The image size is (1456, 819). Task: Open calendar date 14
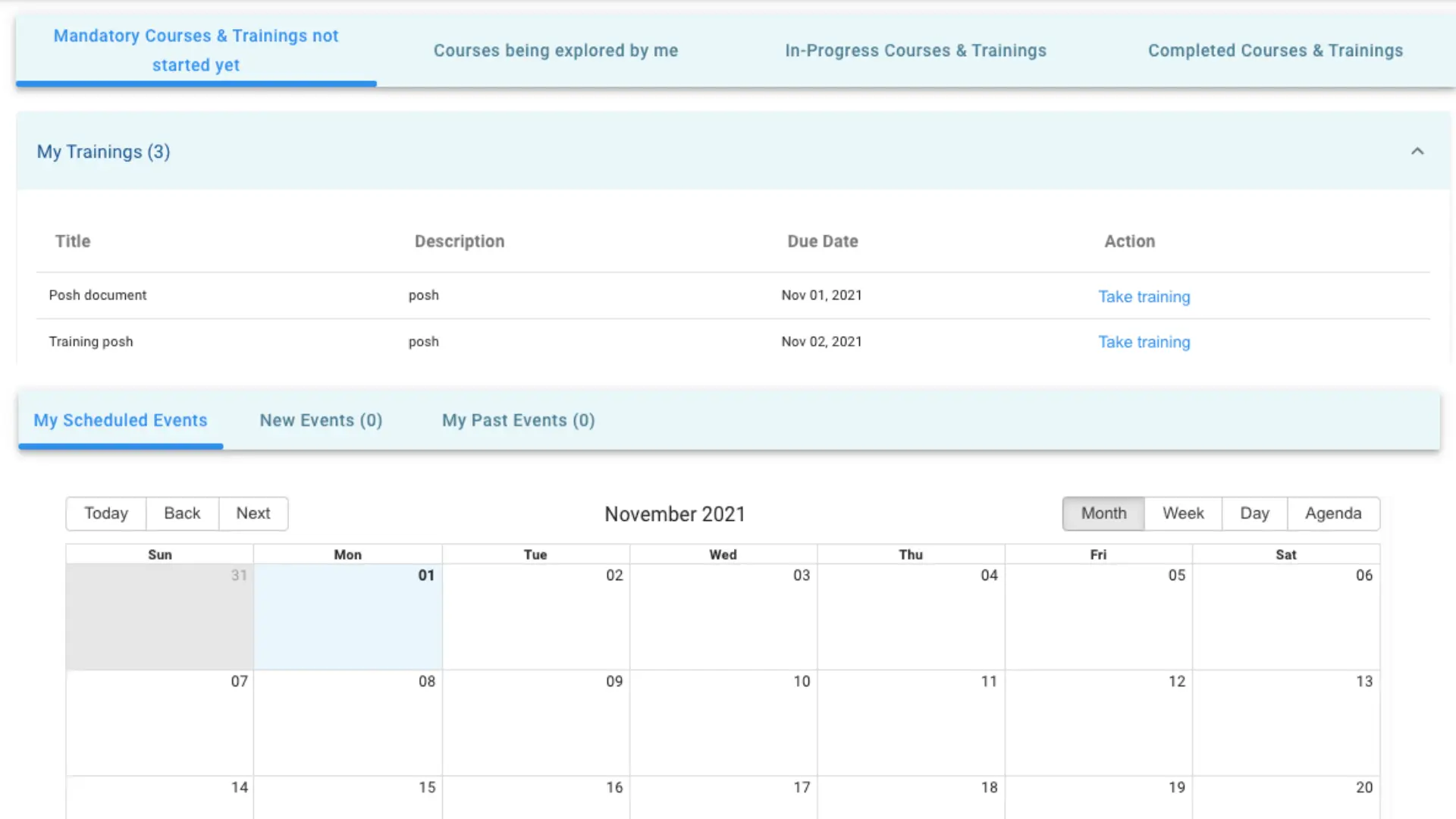(239, 787)
